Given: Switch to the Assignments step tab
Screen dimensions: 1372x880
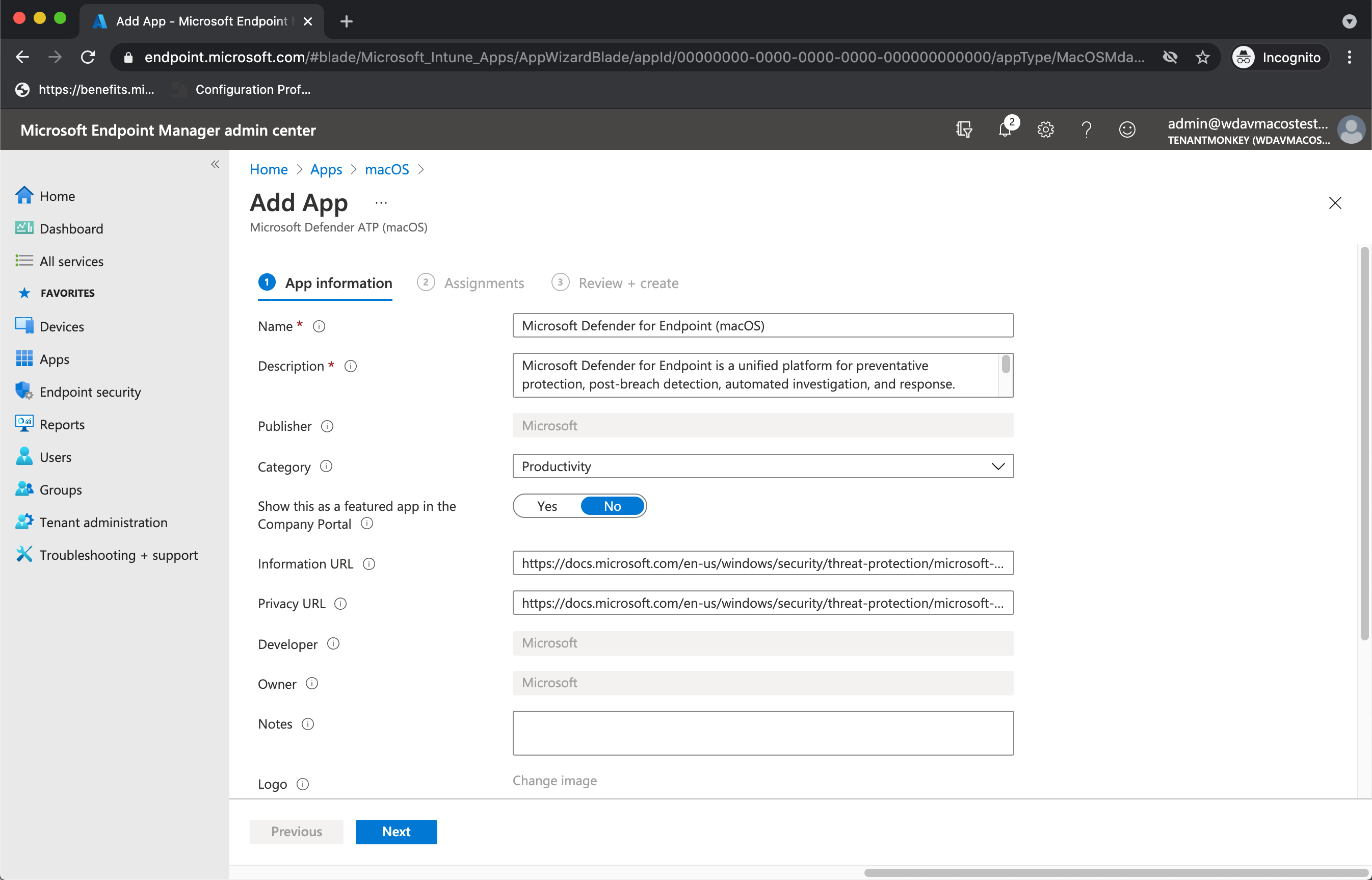Looking at the screenshot, I should 483,283.
